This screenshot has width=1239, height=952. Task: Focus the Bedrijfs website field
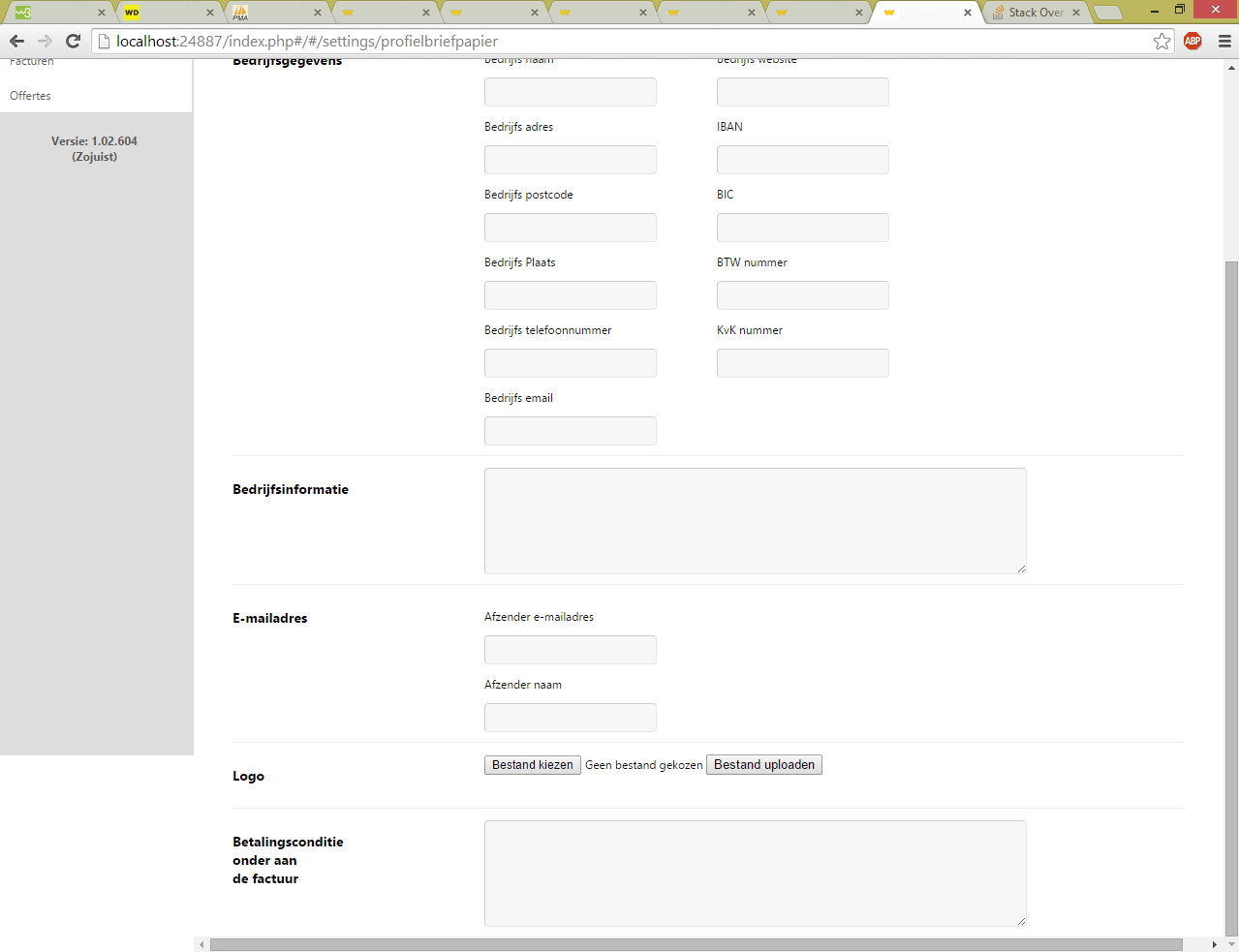click(803, 92)
